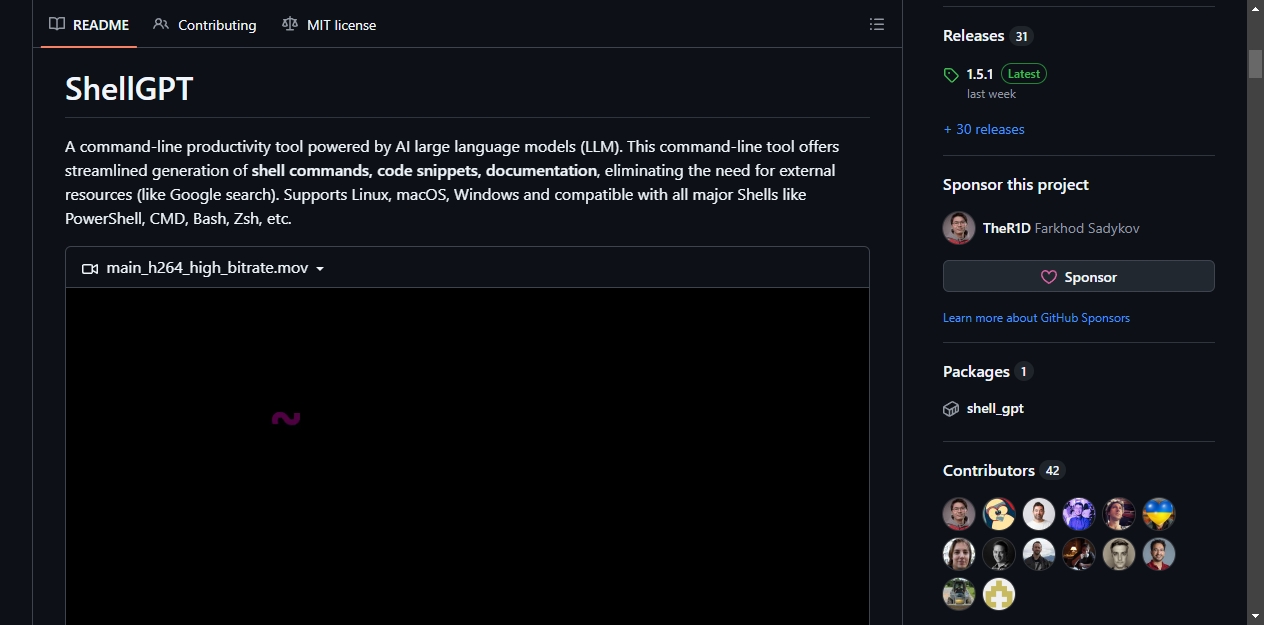Click the release tag icon next to 1.5.1
Image resolution: width=1264 pixels, height=625 pixels.
click(x=951, y=75)
